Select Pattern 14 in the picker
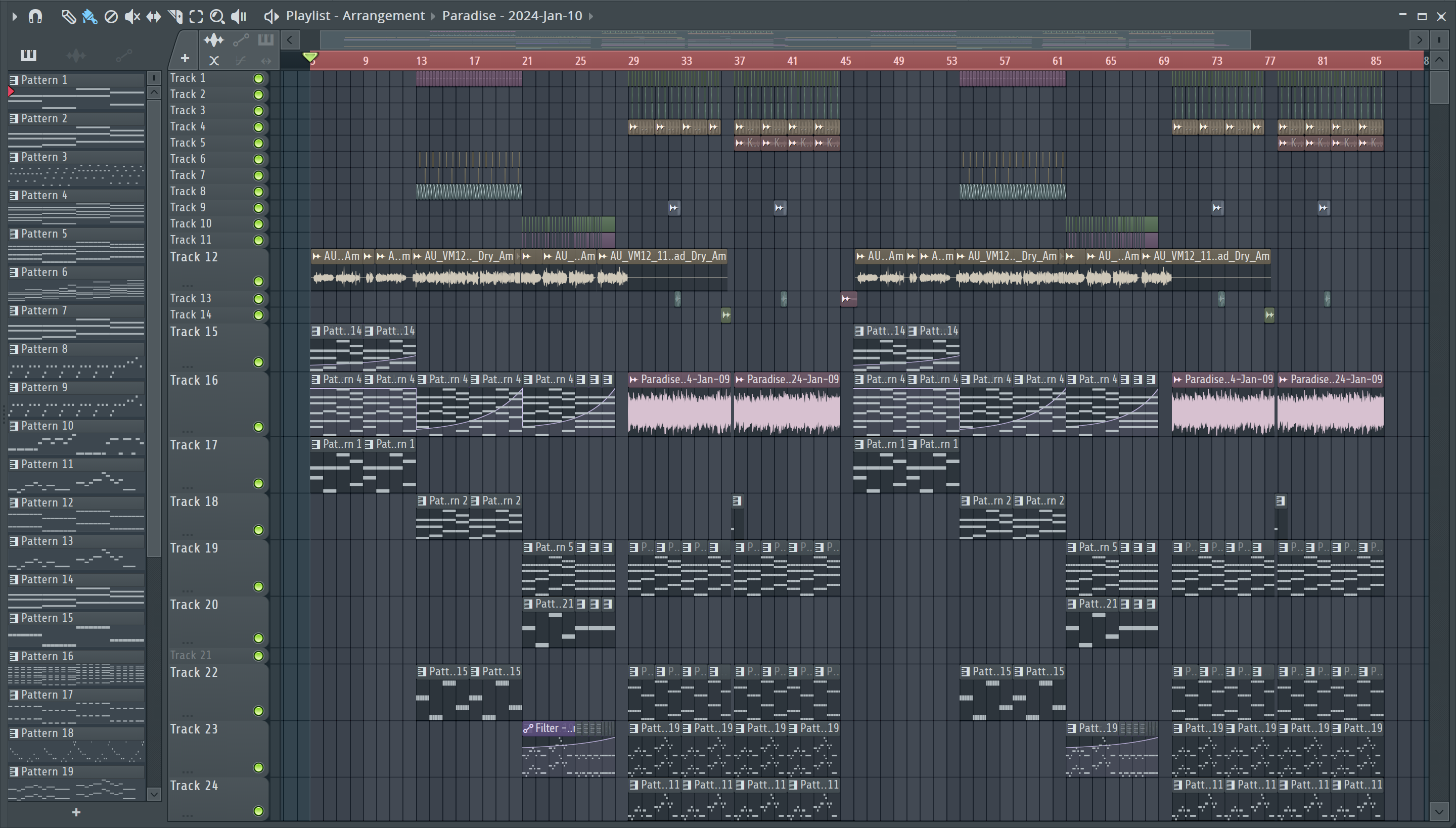Screen dimensions: 1456x828 (76, 590)
